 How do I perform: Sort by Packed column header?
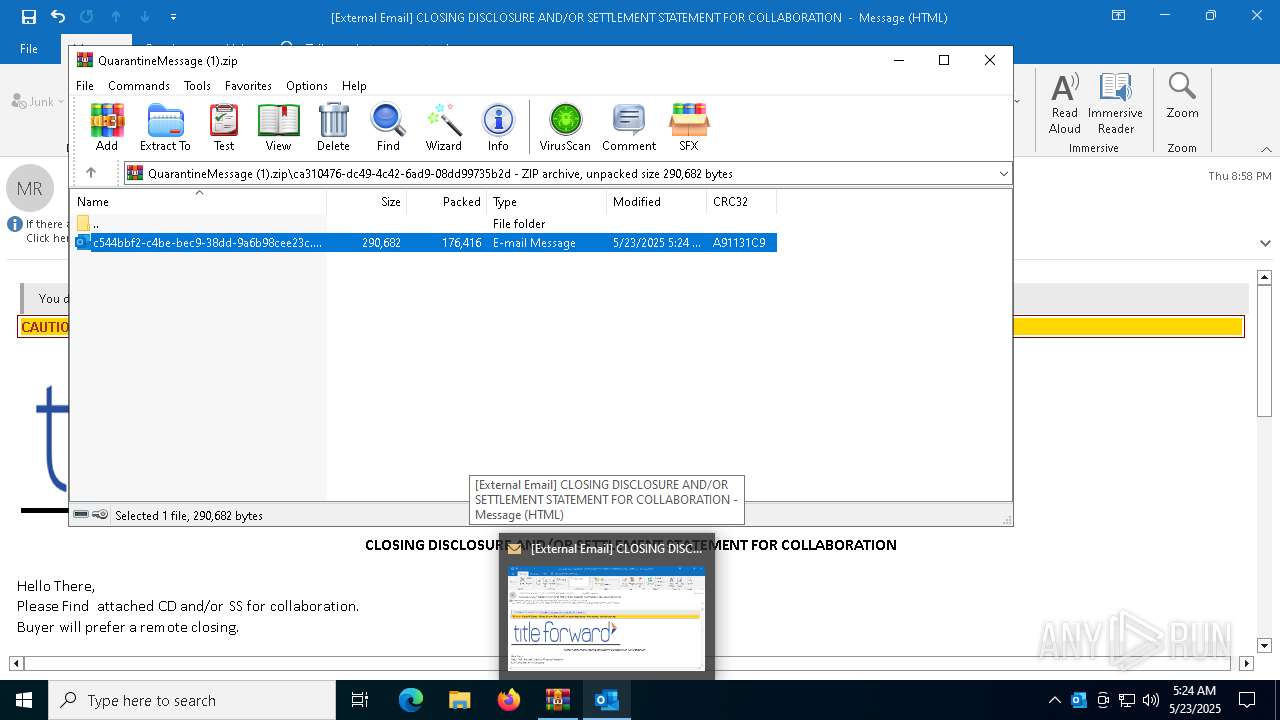click(x=447, y=202)
